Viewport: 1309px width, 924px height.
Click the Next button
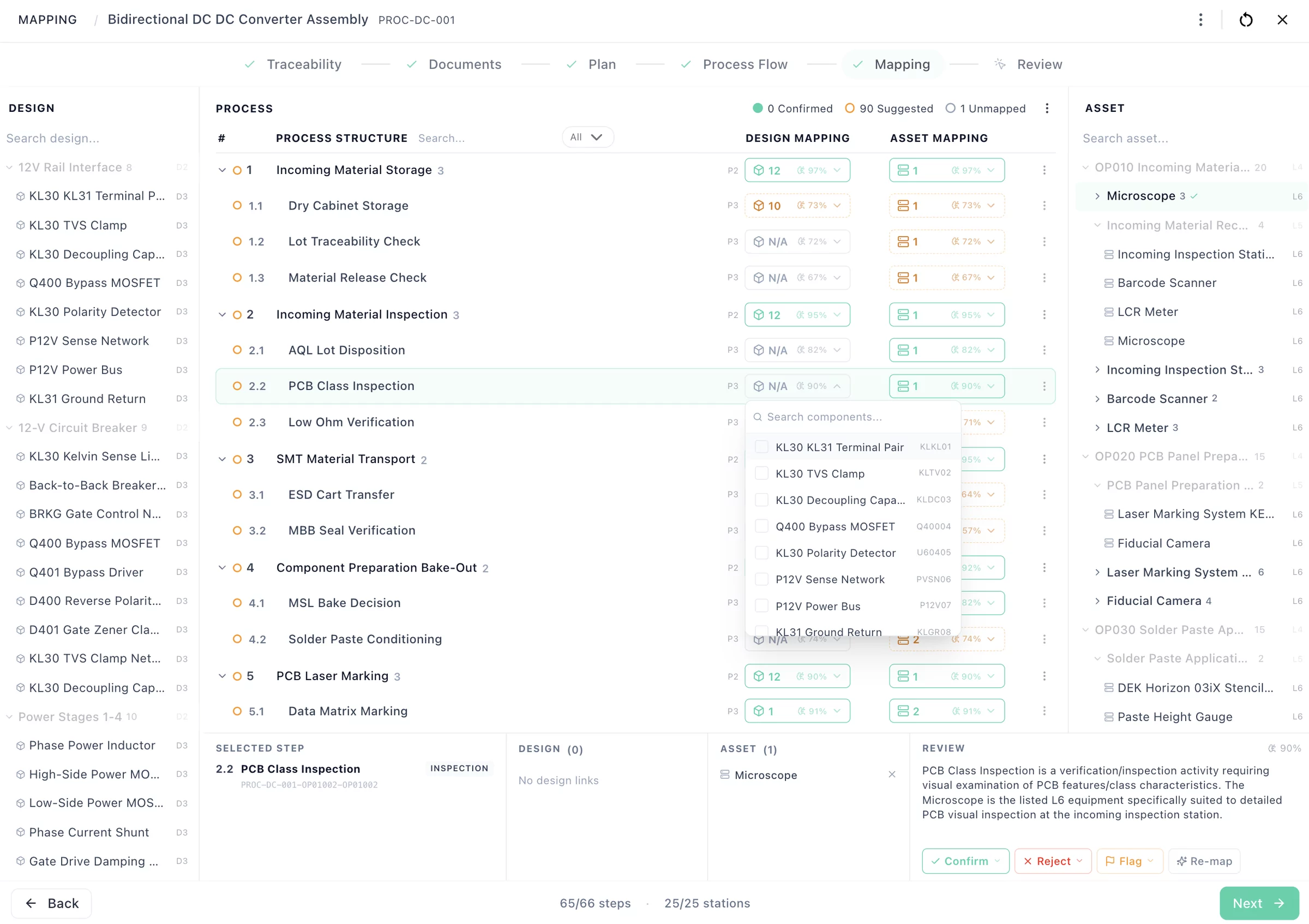(1259, 903)
